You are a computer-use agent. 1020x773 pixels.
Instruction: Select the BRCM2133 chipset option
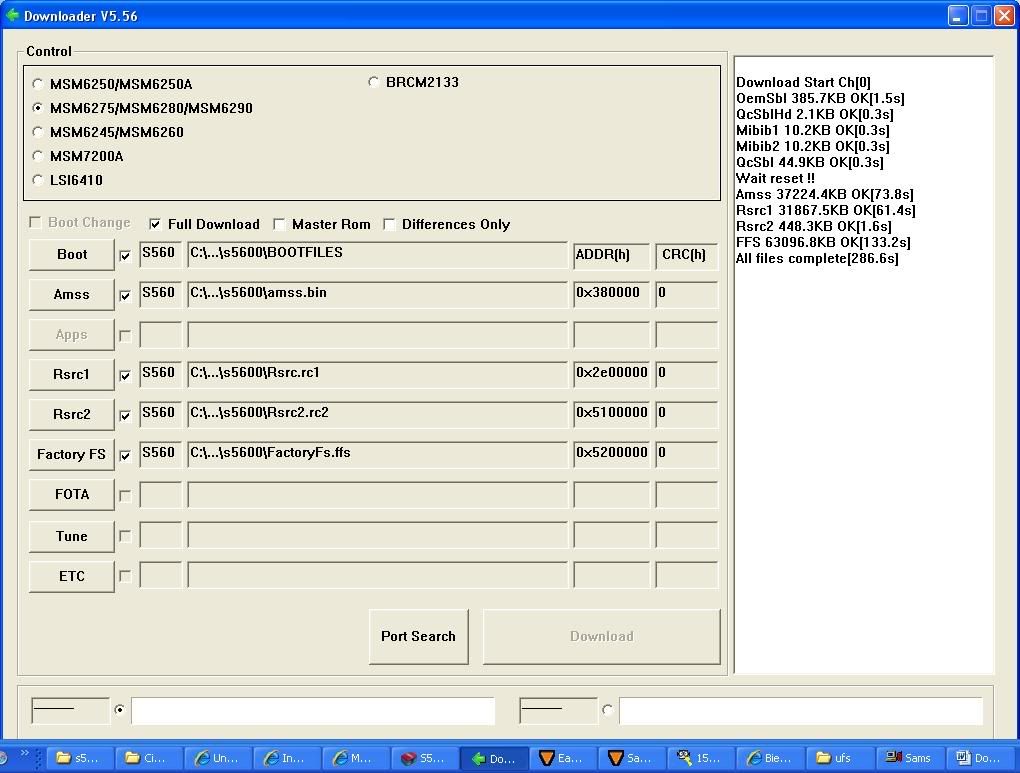click(x=374, y=82)
